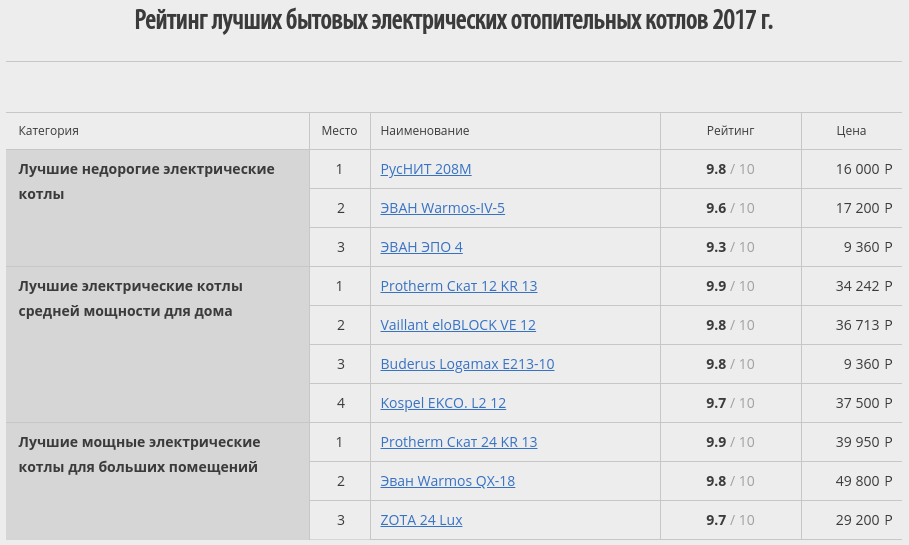
Task: Click the Категория column header
Action: [x=49, y=130]
